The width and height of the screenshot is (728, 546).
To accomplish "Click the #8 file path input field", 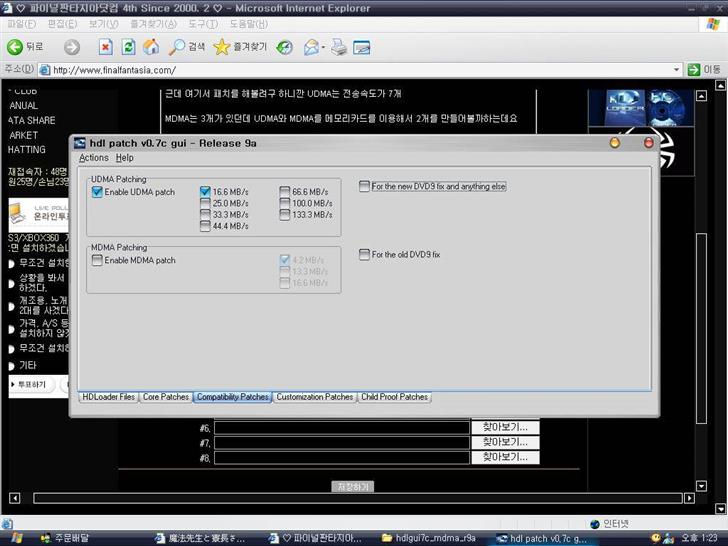I will (x=342, y=458).
